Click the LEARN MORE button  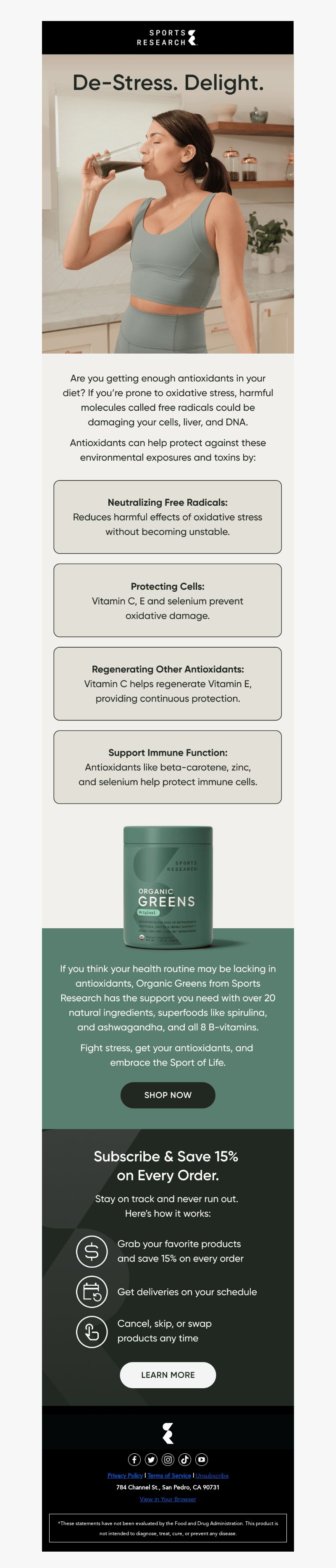click(168, 1374)
